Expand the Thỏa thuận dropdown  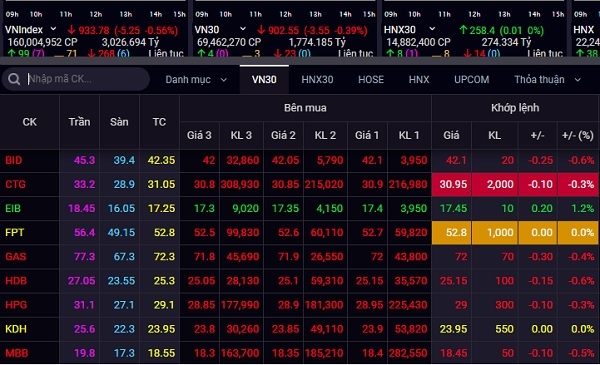[548, 80]
